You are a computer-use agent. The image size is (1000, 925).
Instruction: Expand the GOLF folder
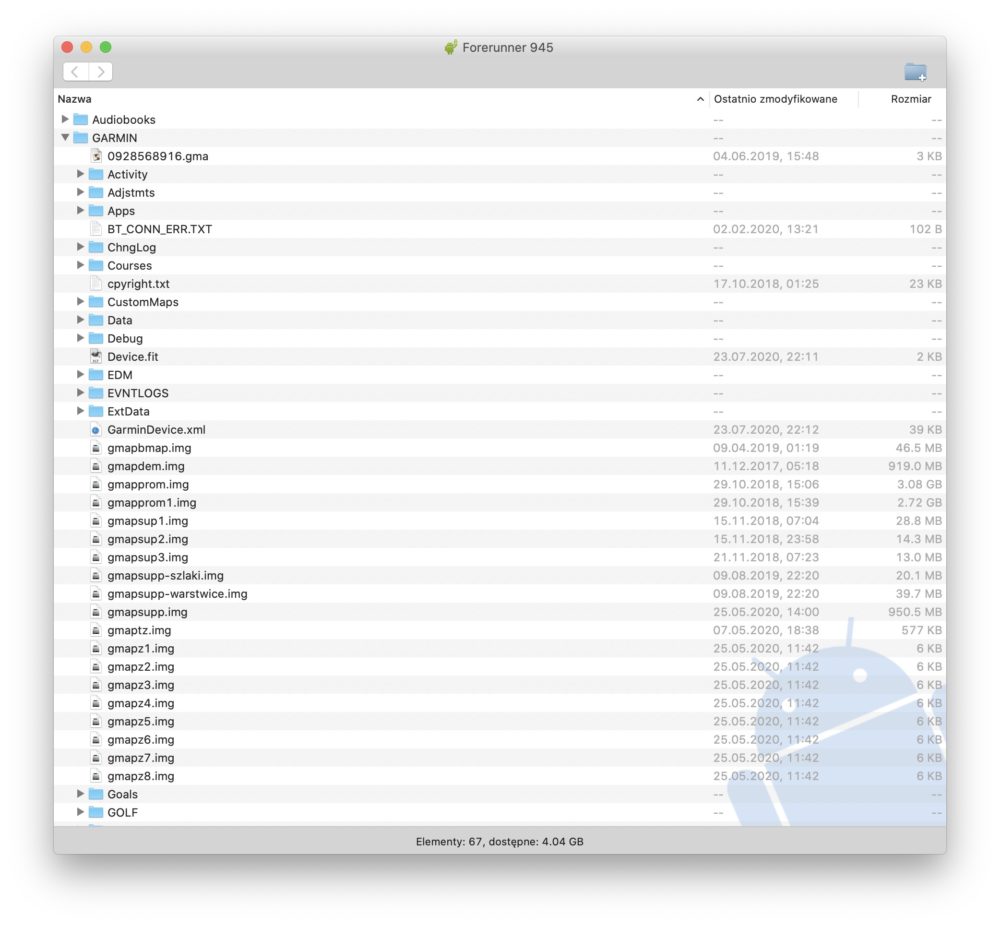[80, 812]
